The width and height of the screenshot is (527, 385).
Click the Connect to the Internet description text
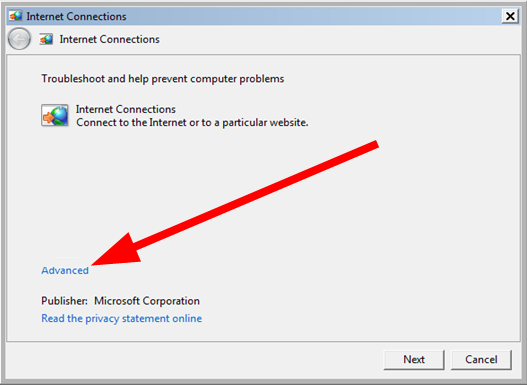(192, 123)
